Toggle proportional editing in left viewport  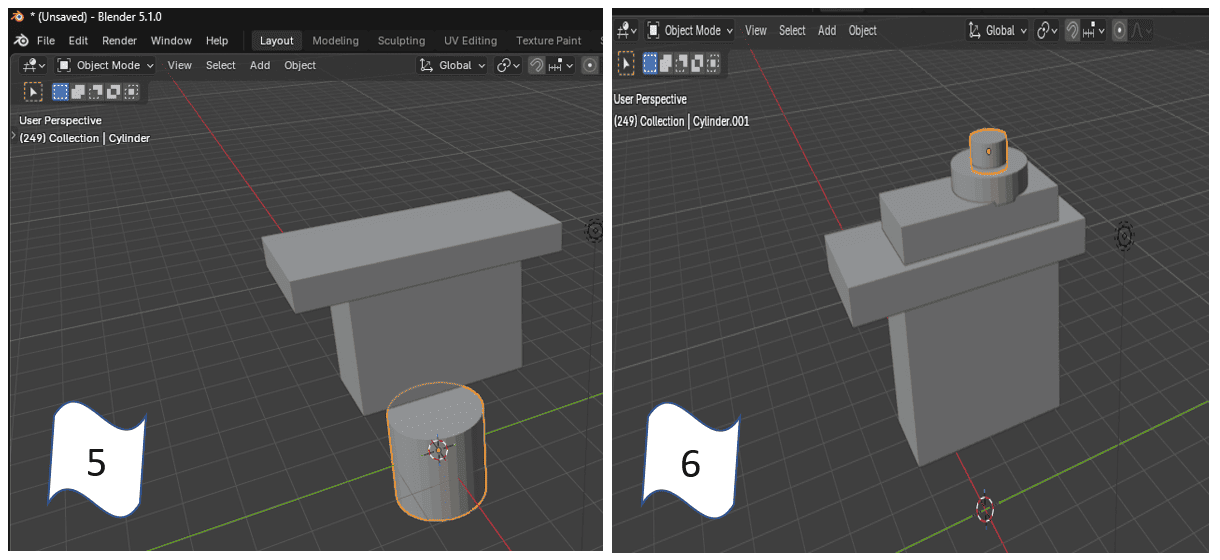point(590,65)
